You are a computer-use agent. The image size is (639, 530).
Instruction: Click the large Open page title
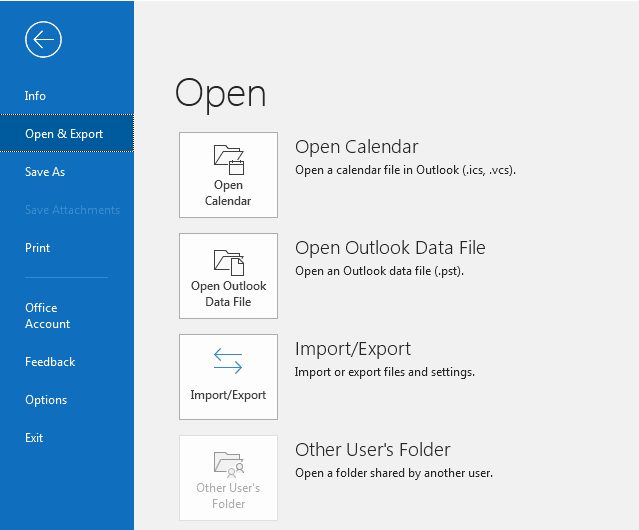tap(220, 95)
